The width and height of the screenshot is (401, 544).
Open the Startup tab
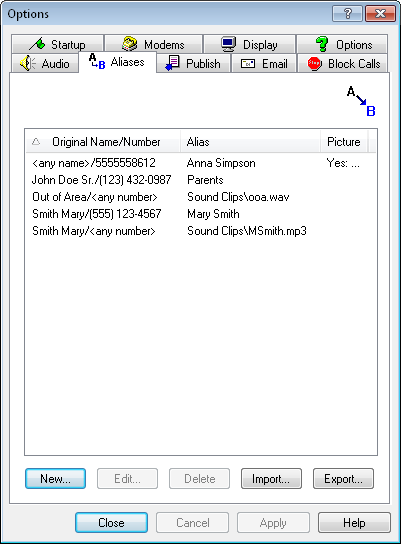point(58,44)
